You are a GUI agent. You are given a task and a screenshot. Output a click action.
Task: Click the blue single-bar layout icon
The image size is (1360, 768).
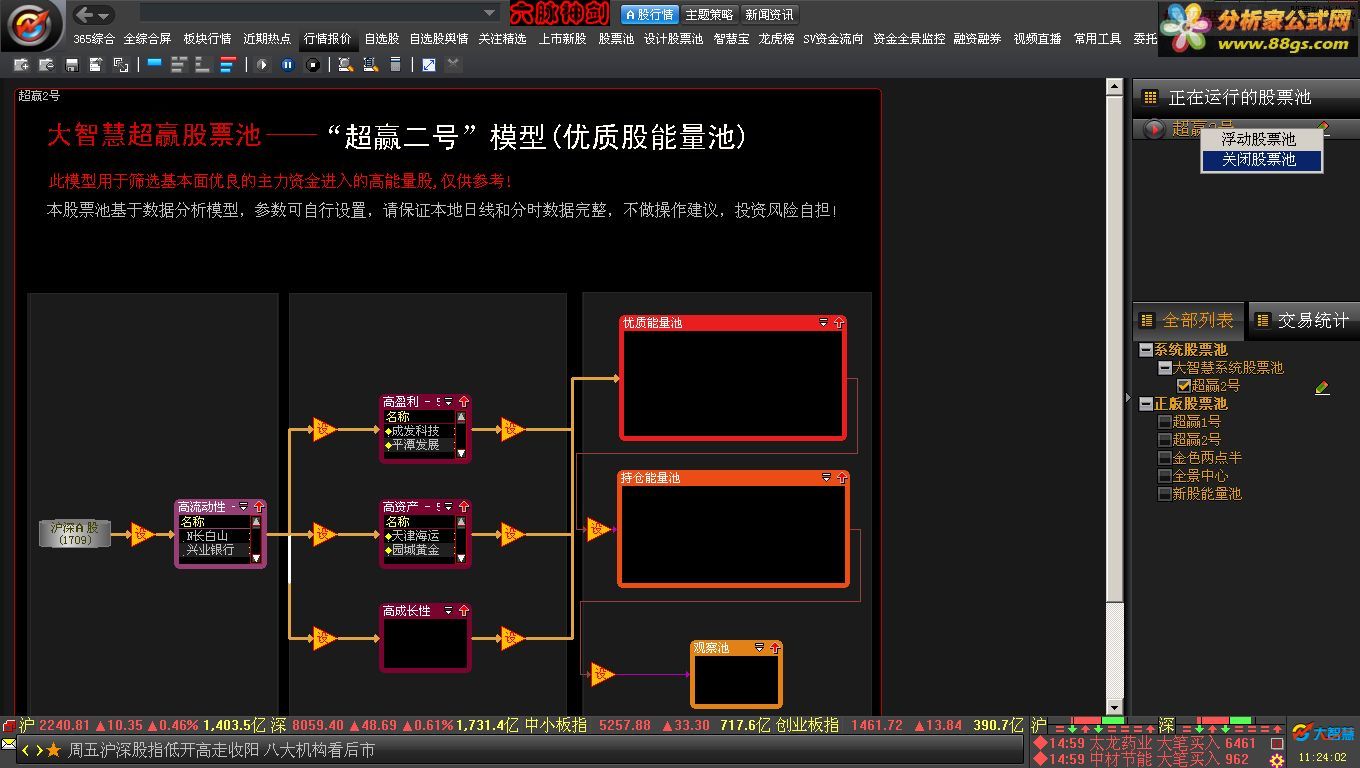[154, 64]
